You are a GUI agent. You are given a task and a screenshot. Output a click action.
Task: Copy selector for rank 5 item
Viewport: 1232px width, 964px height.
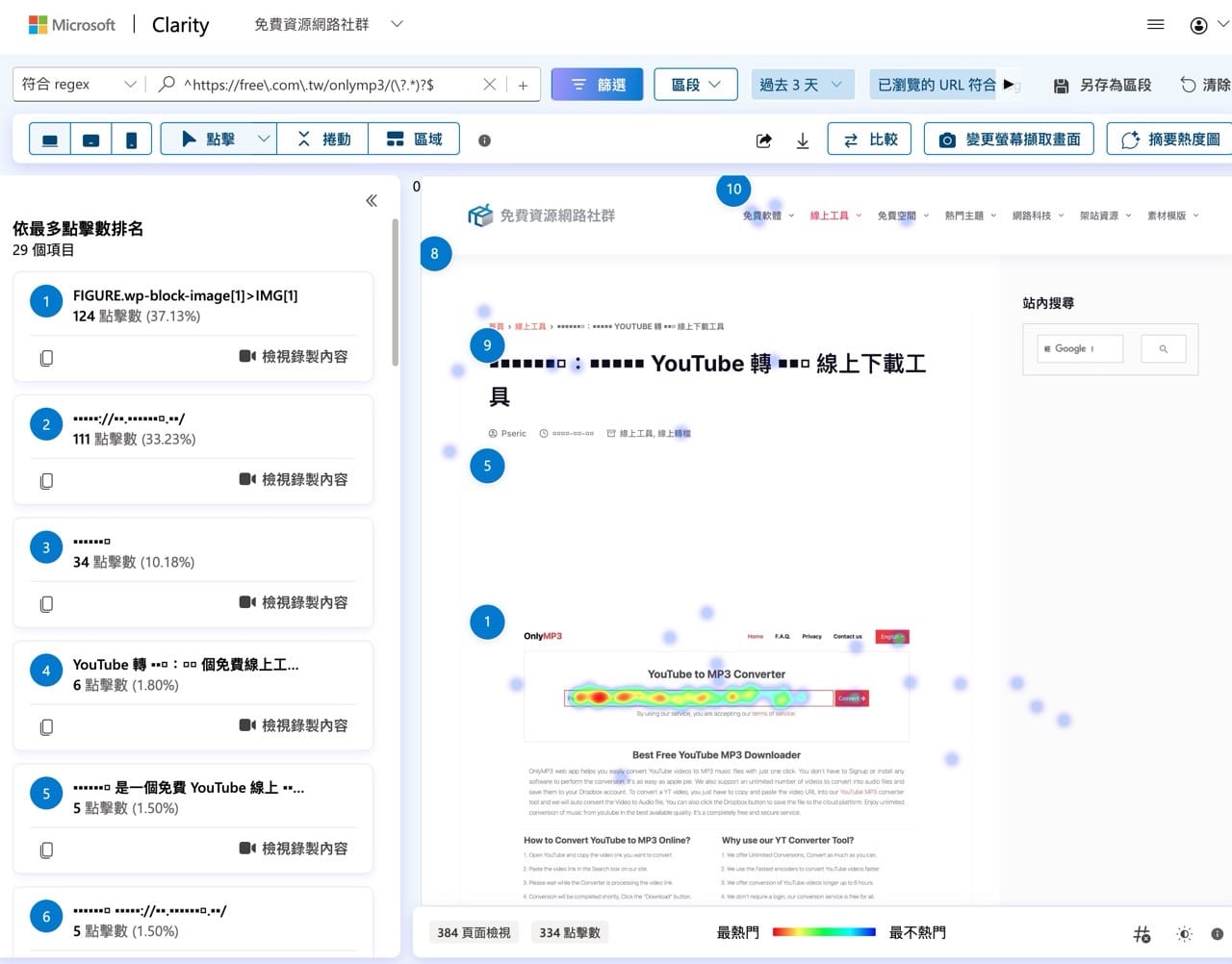point(46,850)
